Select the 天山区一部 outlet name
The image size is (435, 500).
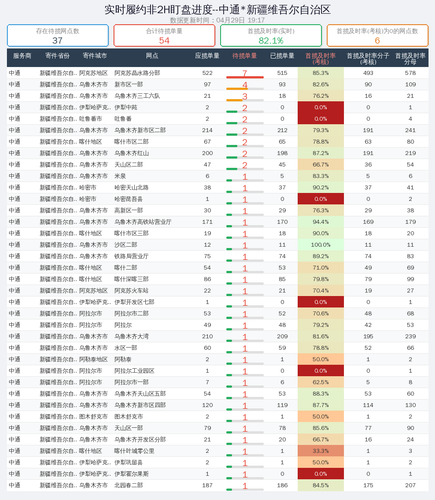click(129, 428)
